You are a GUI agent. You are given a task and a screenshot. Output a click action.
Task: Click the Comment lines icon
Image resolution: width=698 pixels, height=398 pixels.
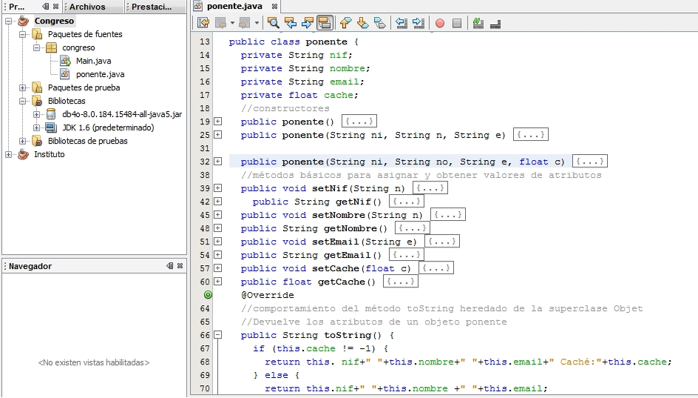pos(478,23)
